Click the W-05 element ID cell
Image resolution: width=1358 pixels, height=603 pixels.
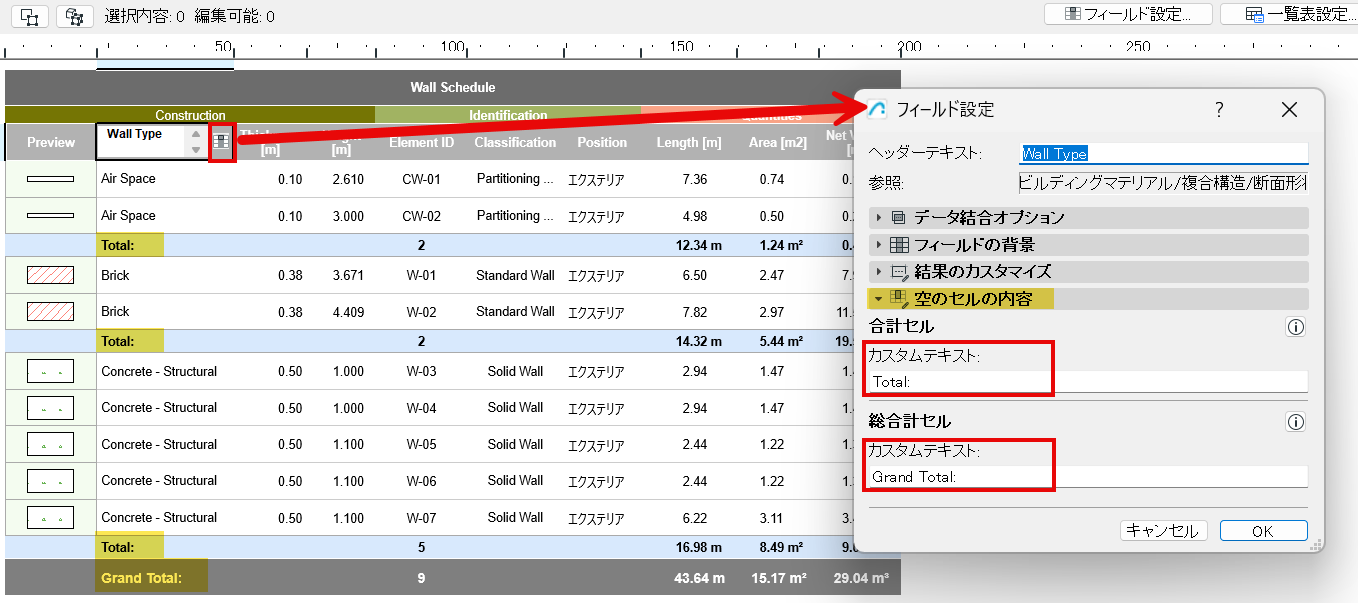421,444
